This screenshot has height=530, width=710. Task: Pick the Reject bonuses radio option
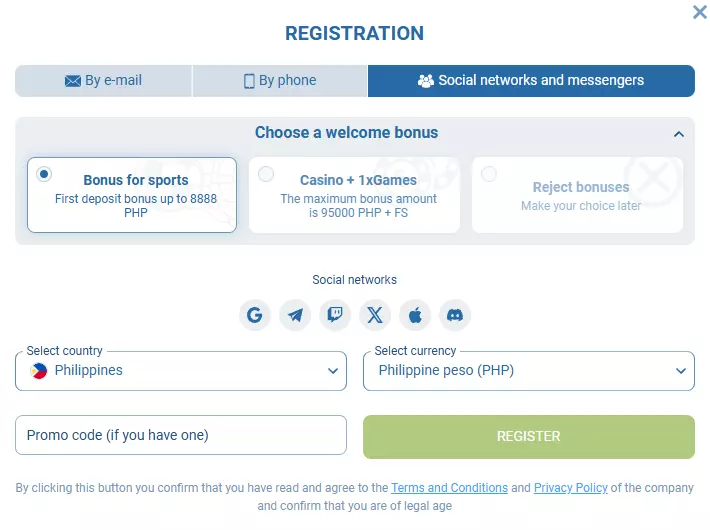pyautogui.click(x=489, y=174)
